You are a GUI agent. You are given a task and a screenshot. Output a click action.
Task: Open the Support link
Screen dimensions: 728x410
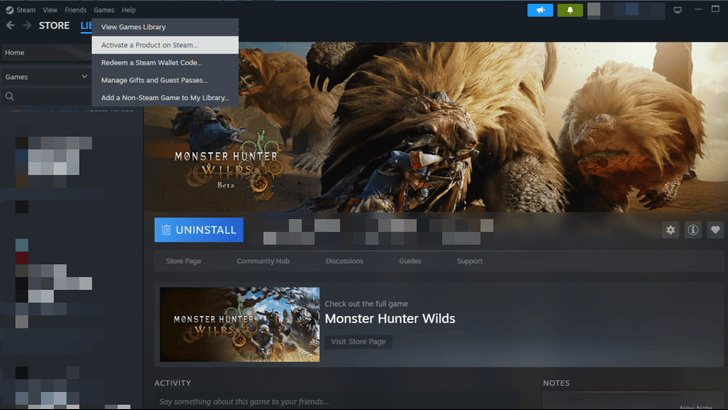click(469, 261)
